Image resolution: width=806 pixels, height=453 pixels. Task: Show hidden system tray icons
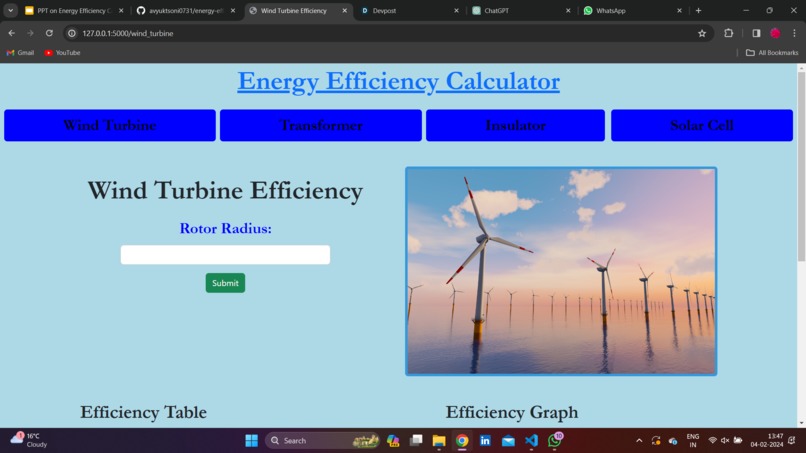pyautogui.click(x=639, y=441)
